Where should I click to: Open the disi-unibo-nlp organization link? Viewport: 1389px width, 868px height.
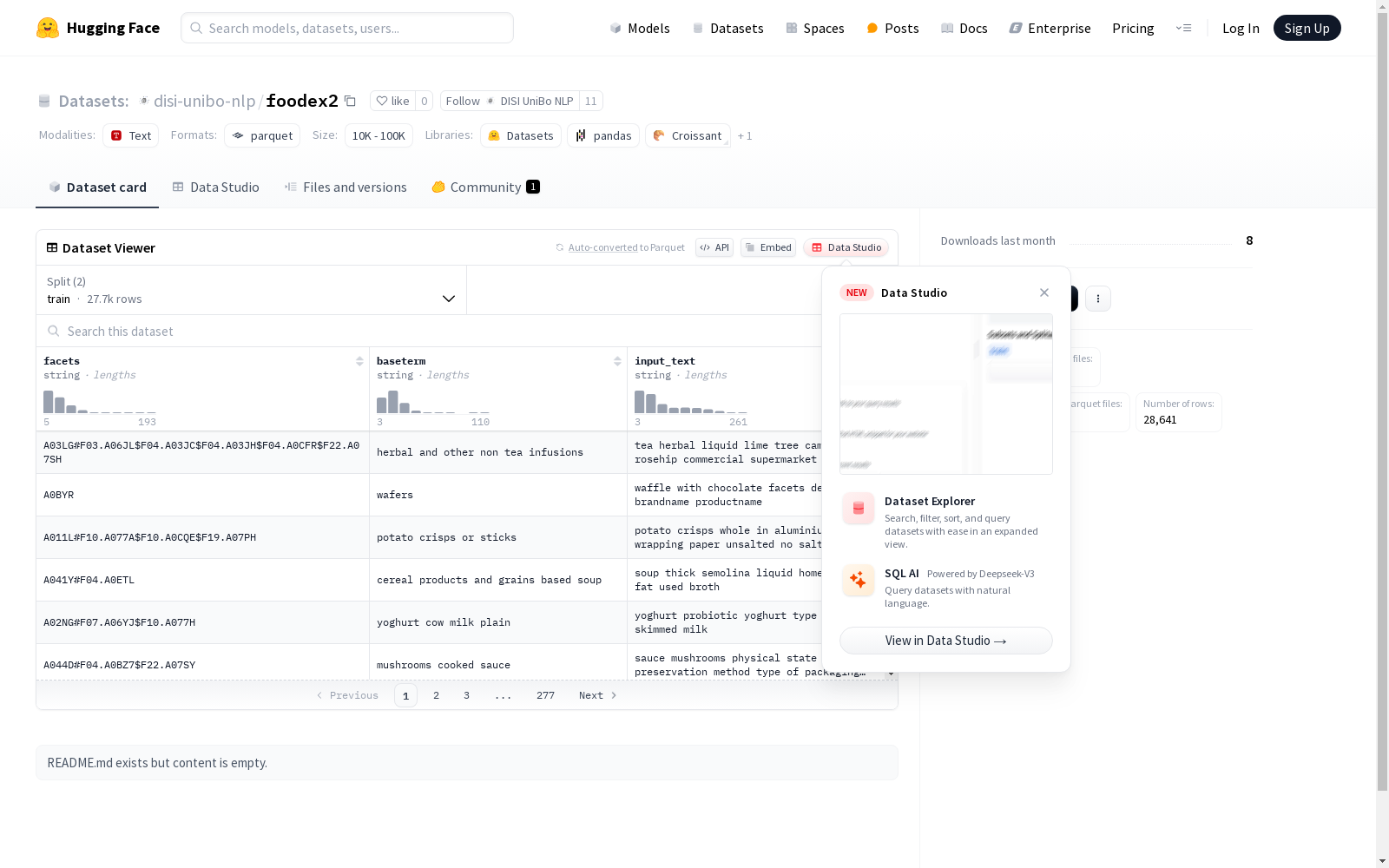(204, 101)
